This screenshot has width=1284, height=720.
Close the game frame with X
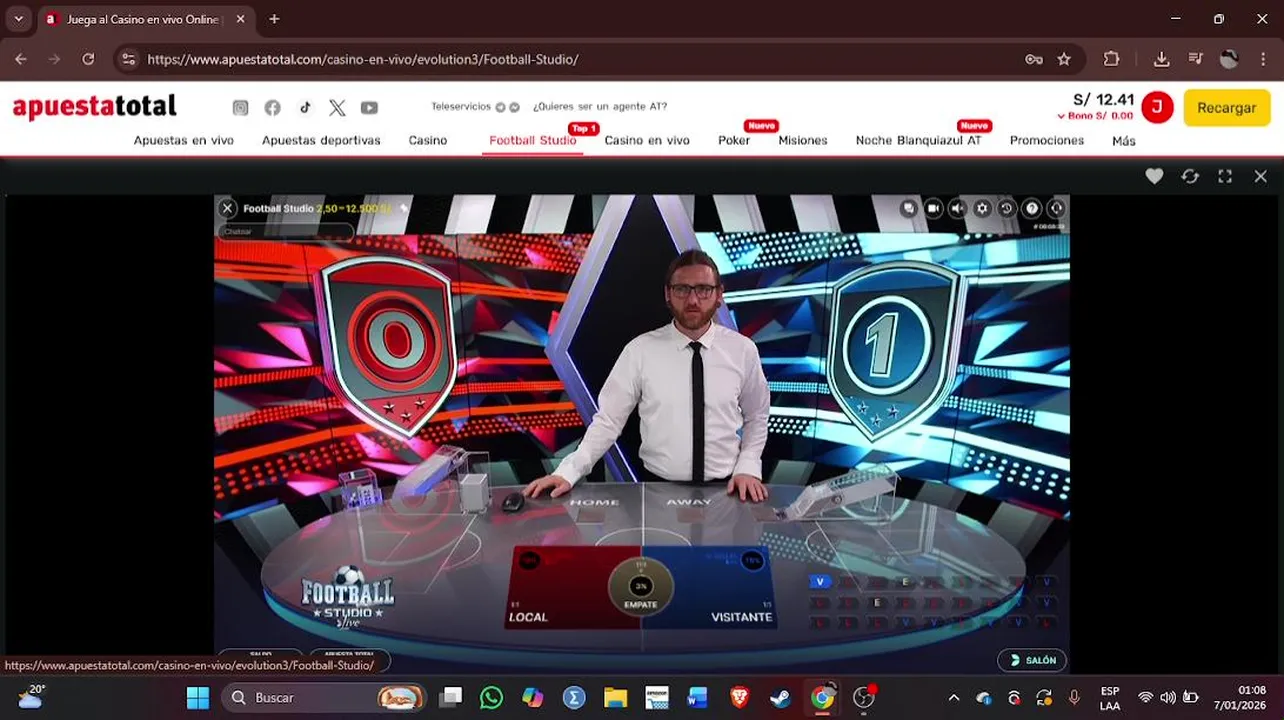(1260, 176)
